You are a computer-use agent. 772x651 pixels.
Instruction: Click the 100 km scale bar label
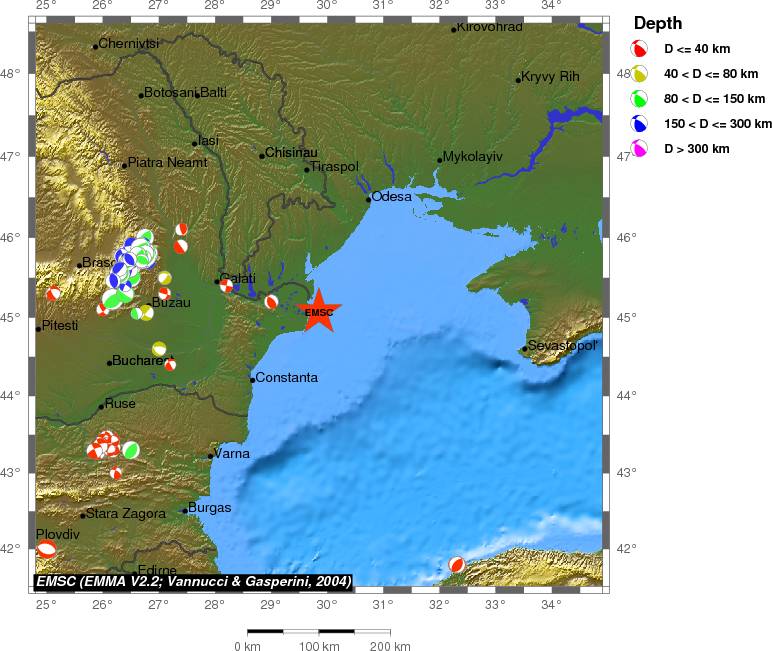(319, 646)
